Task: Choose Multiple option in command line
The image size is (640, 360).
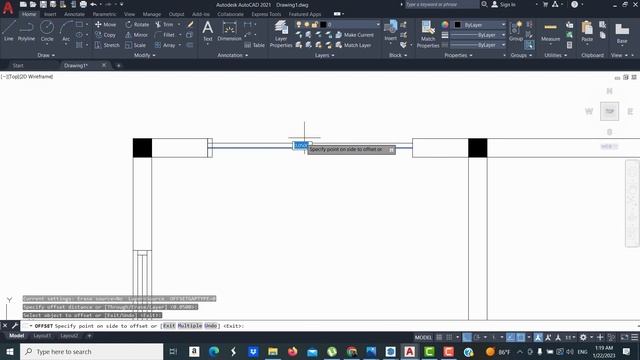Action: click(190, 326)
